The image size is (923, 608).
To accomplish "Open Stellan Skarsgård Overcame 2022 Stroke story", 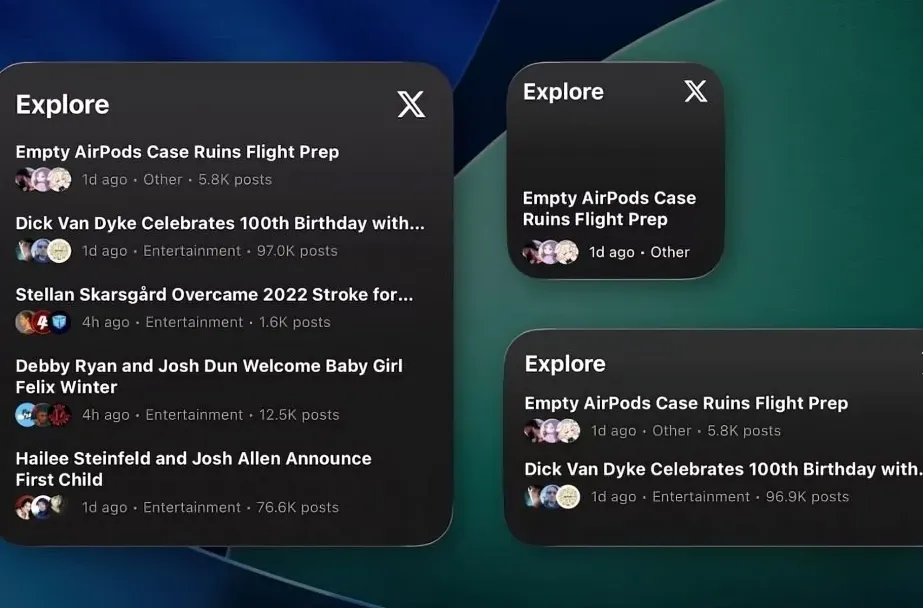I will pos(214,294).
